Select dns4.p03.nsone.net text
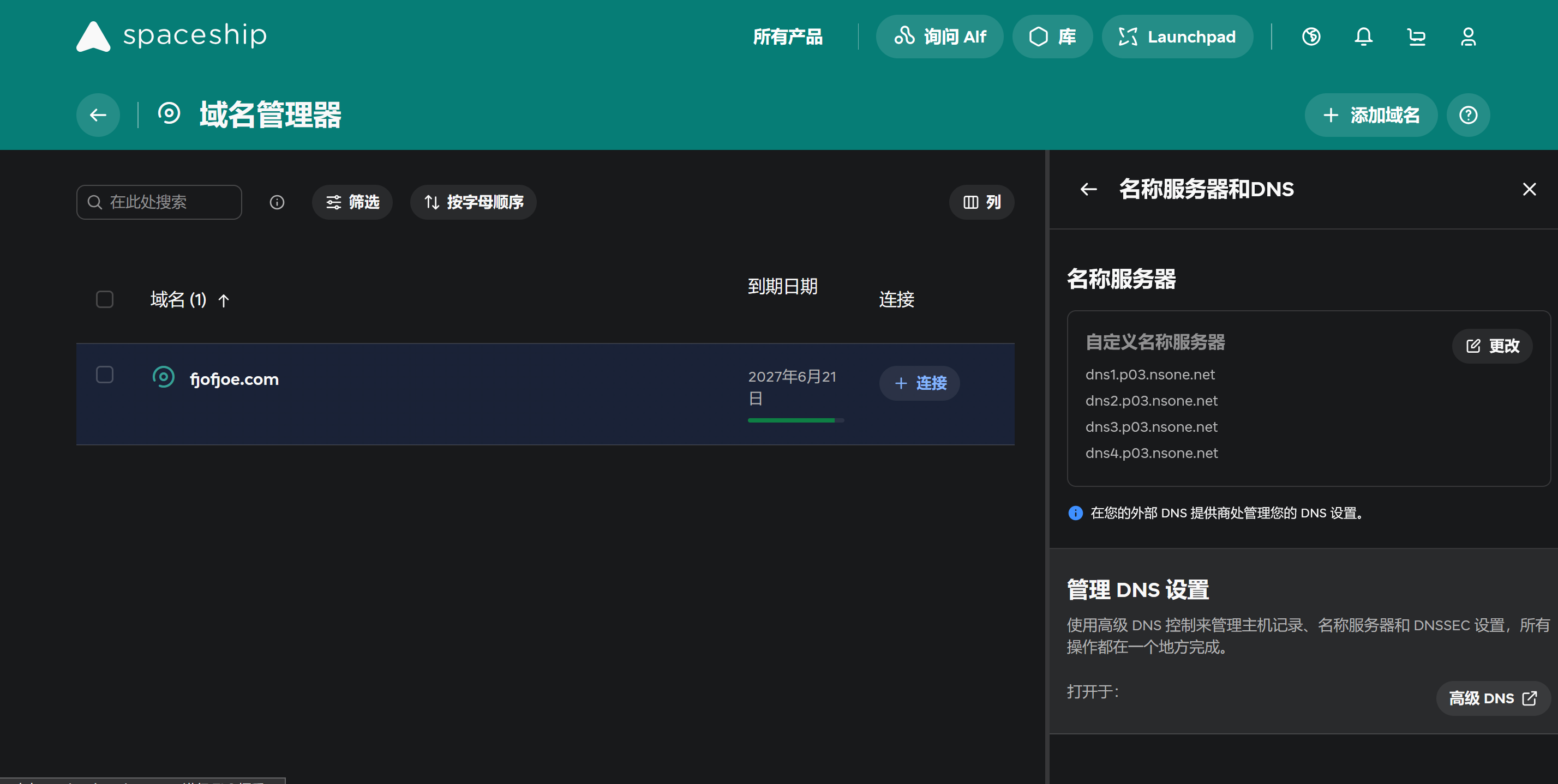Screen dimensions: 1558x784 pos(1152,453)
